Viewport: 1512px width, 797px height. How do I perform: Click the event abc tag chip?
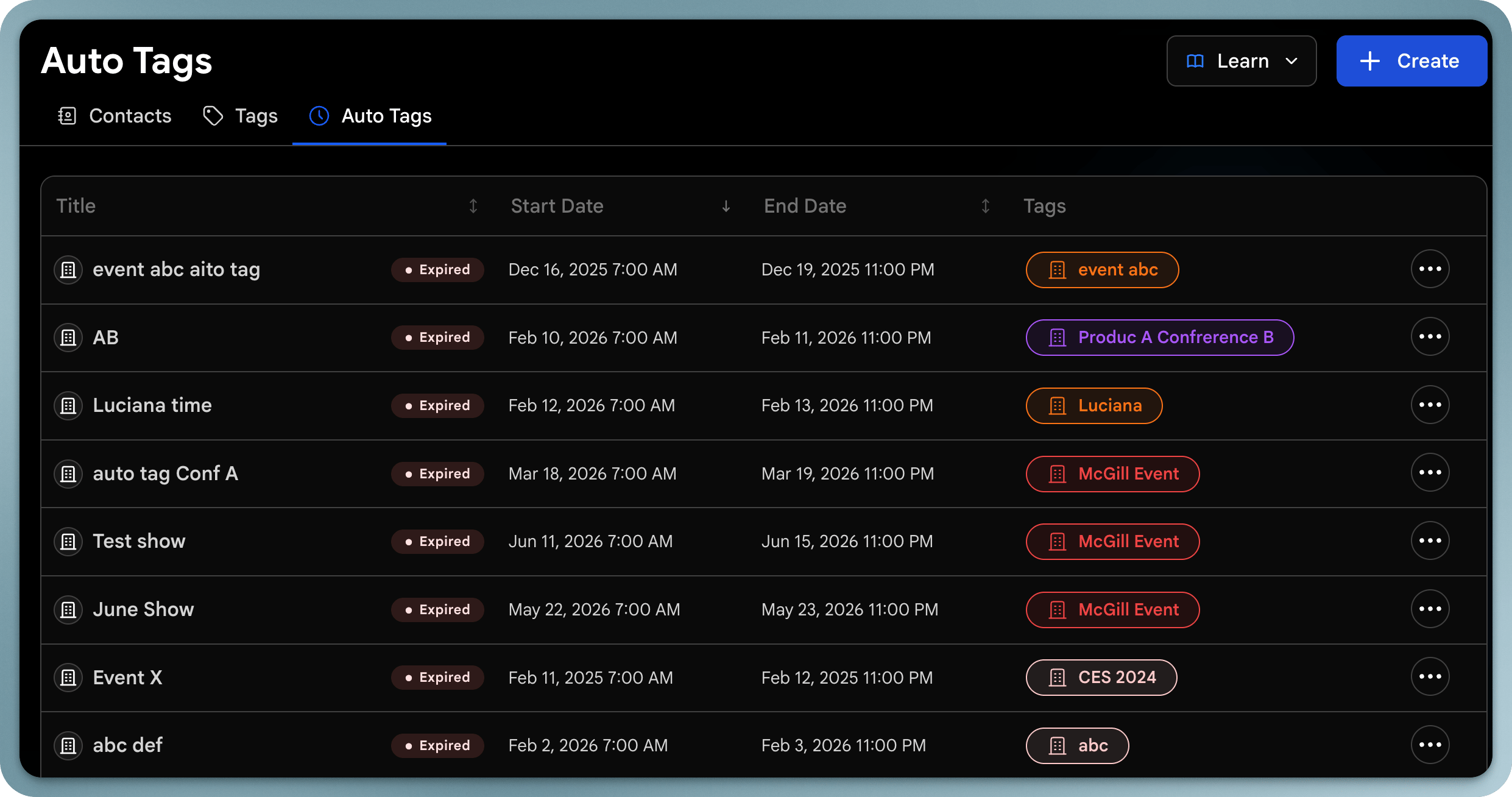[1102, 269]
